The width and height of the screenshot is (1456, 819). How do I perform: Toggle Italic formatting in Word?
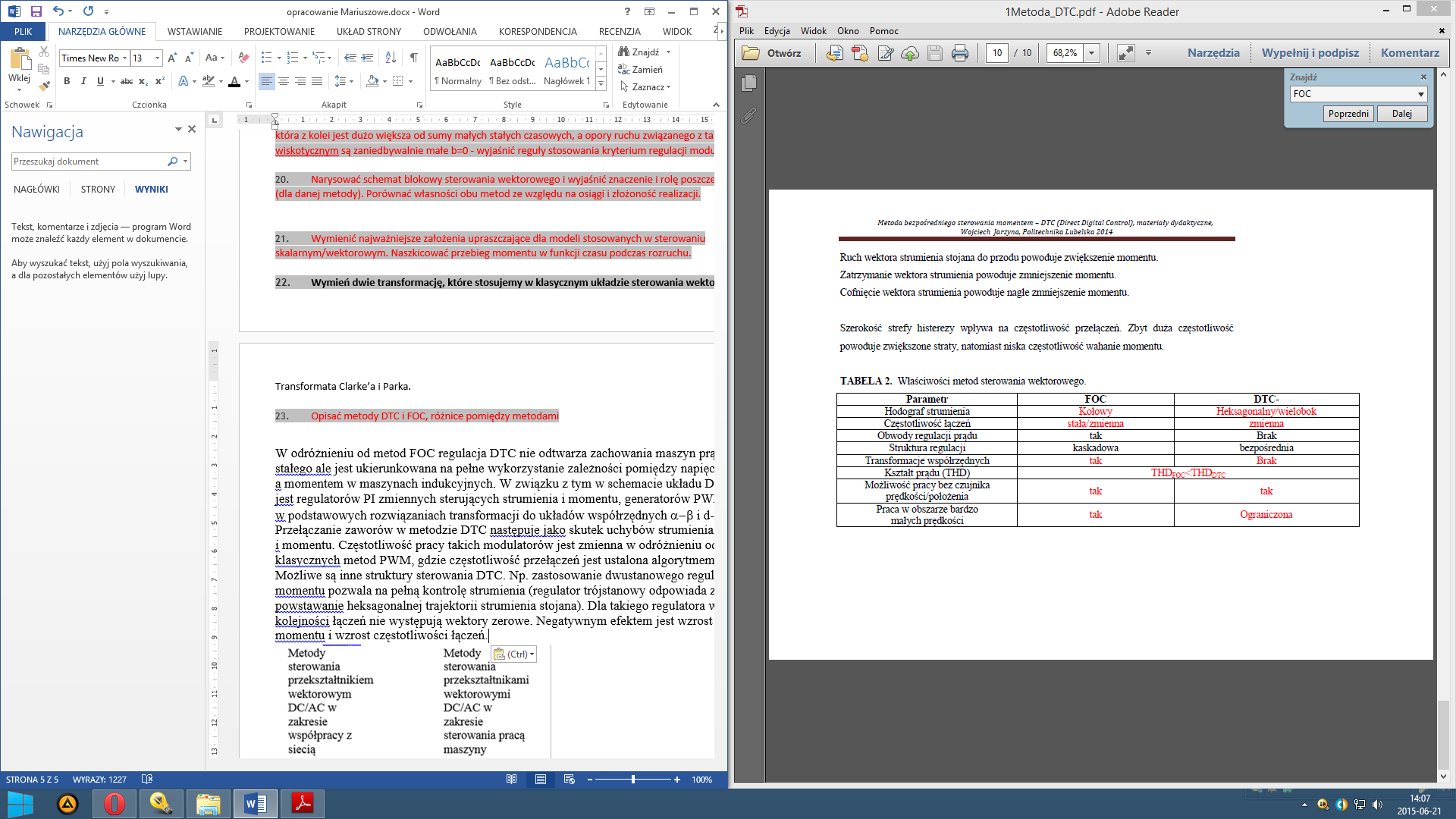pyautogui.click(x=83, y=81)
